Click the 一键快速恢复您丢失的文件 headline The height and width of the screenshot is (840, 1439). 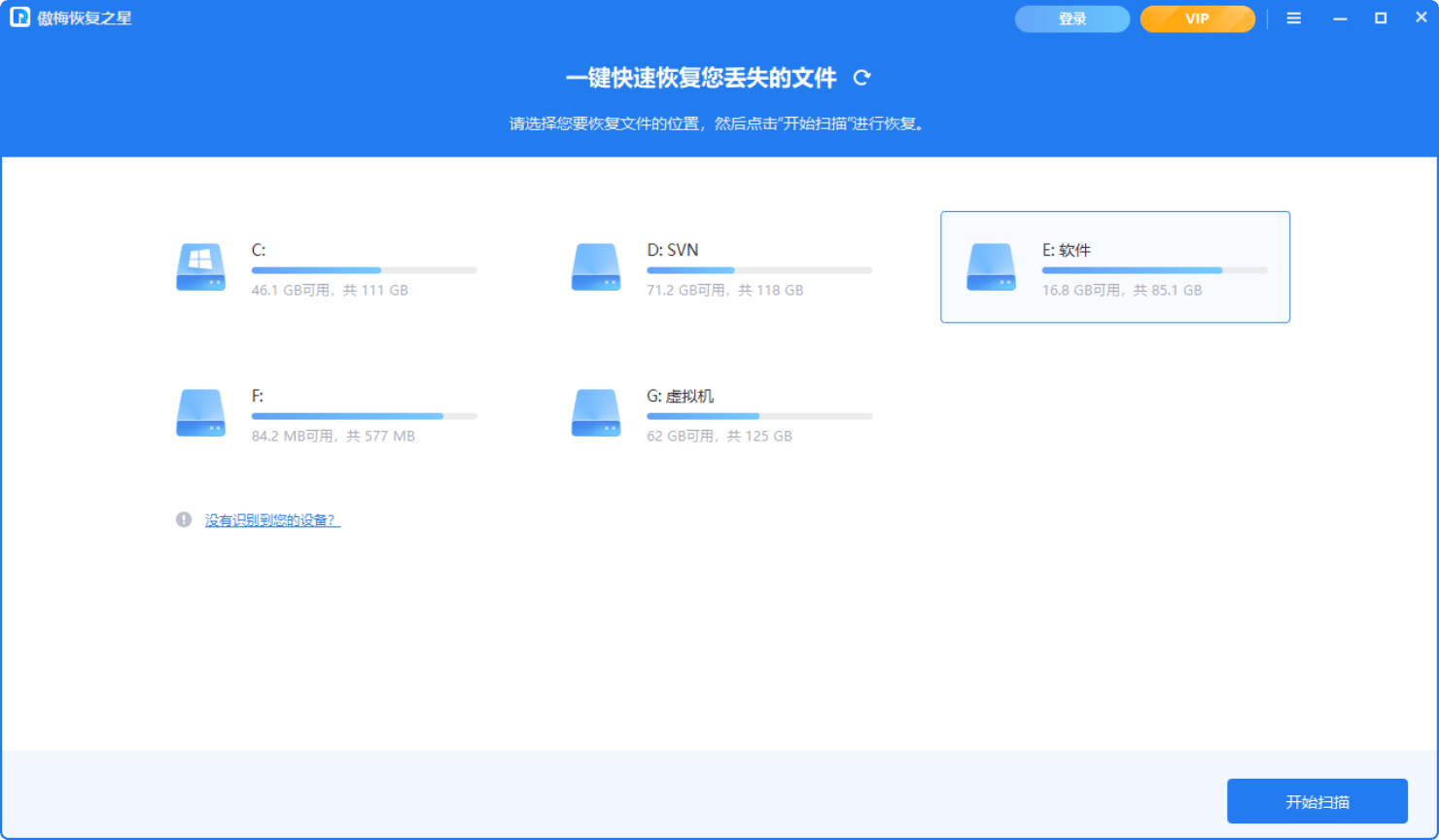(701, 78)
